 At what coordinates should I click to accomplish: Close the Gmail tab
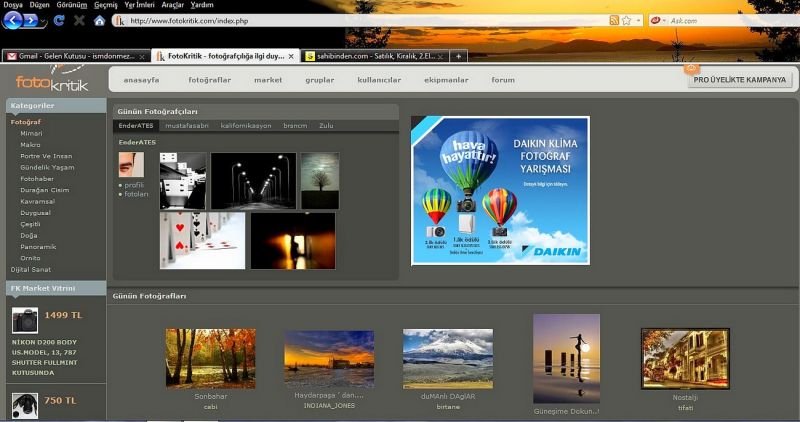[142, 57]
